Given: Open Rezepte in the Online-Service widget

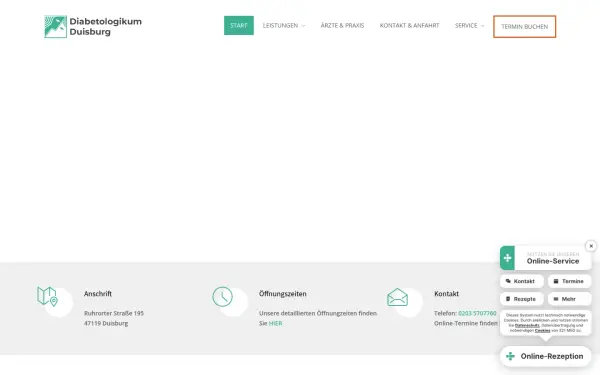Looking at the screenshot, I should [522, 299].
